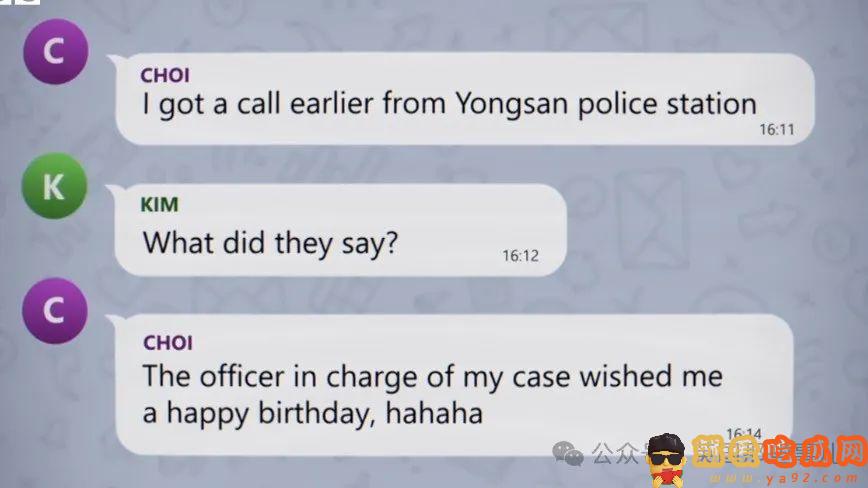The height and width of the screenshot is (488, 868).
Task: Select the Yongsan police station message text
Action: pos(450,104)
